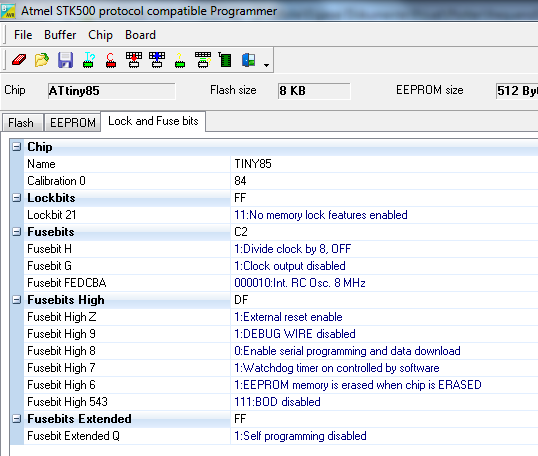Click the Fusebit High 7 row label
This screenshot has width=538, height=456.
(61, 368)
